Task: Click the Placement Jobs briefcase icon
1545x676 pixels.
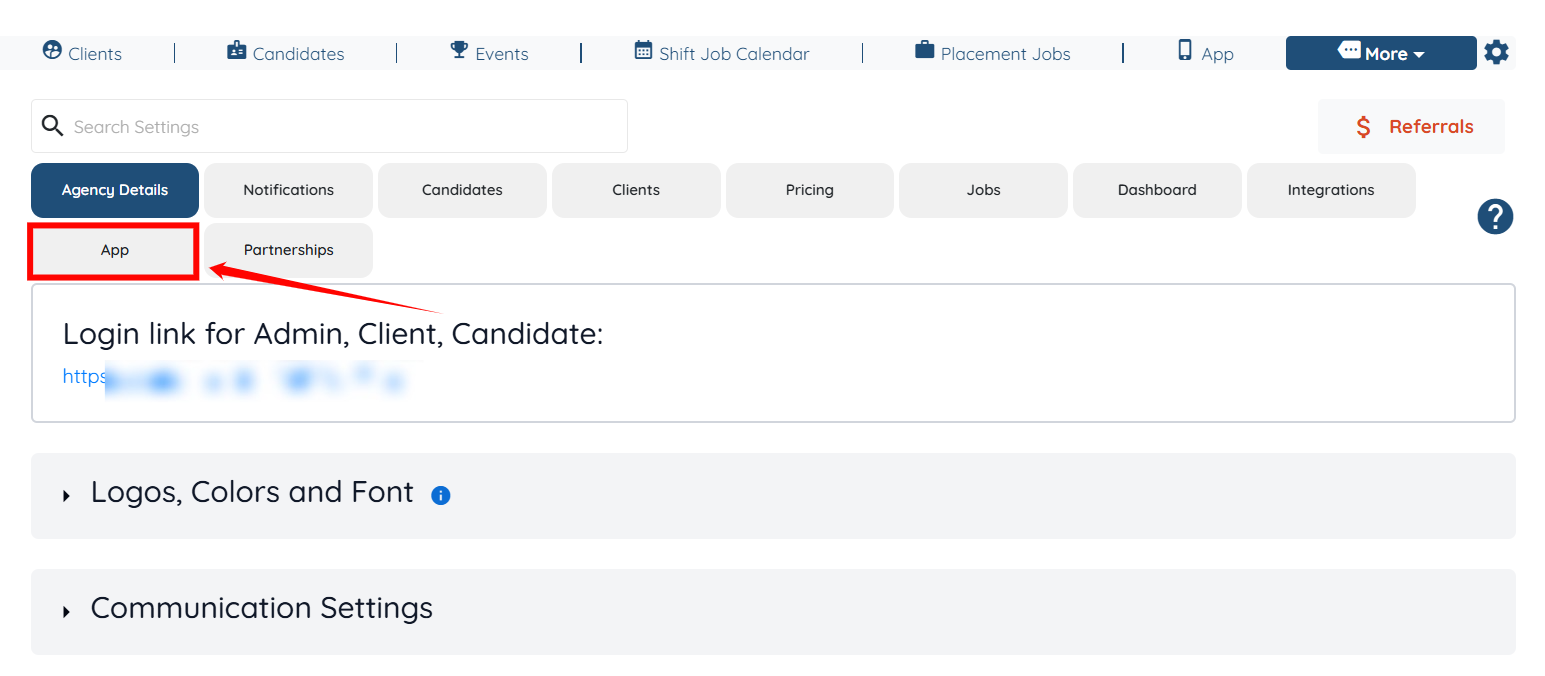Action: [925, 50]
